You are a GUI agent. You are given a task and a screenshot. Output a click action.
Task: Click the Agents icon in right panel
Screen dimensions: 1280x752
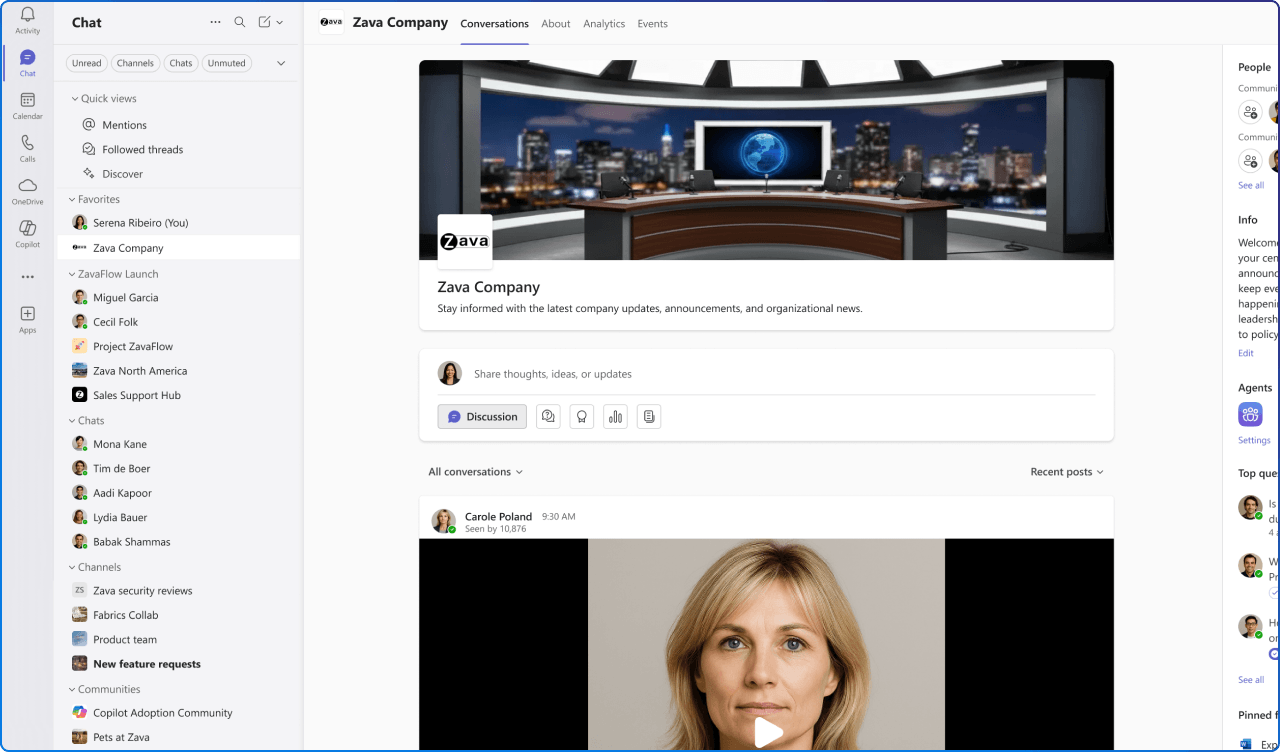(1250, 414)
